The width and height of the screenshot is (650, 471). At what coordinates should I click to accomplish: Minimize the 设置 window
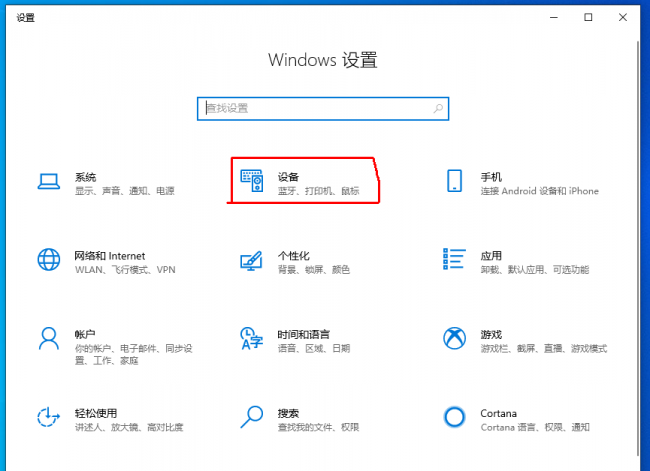[x=554, y=17]
